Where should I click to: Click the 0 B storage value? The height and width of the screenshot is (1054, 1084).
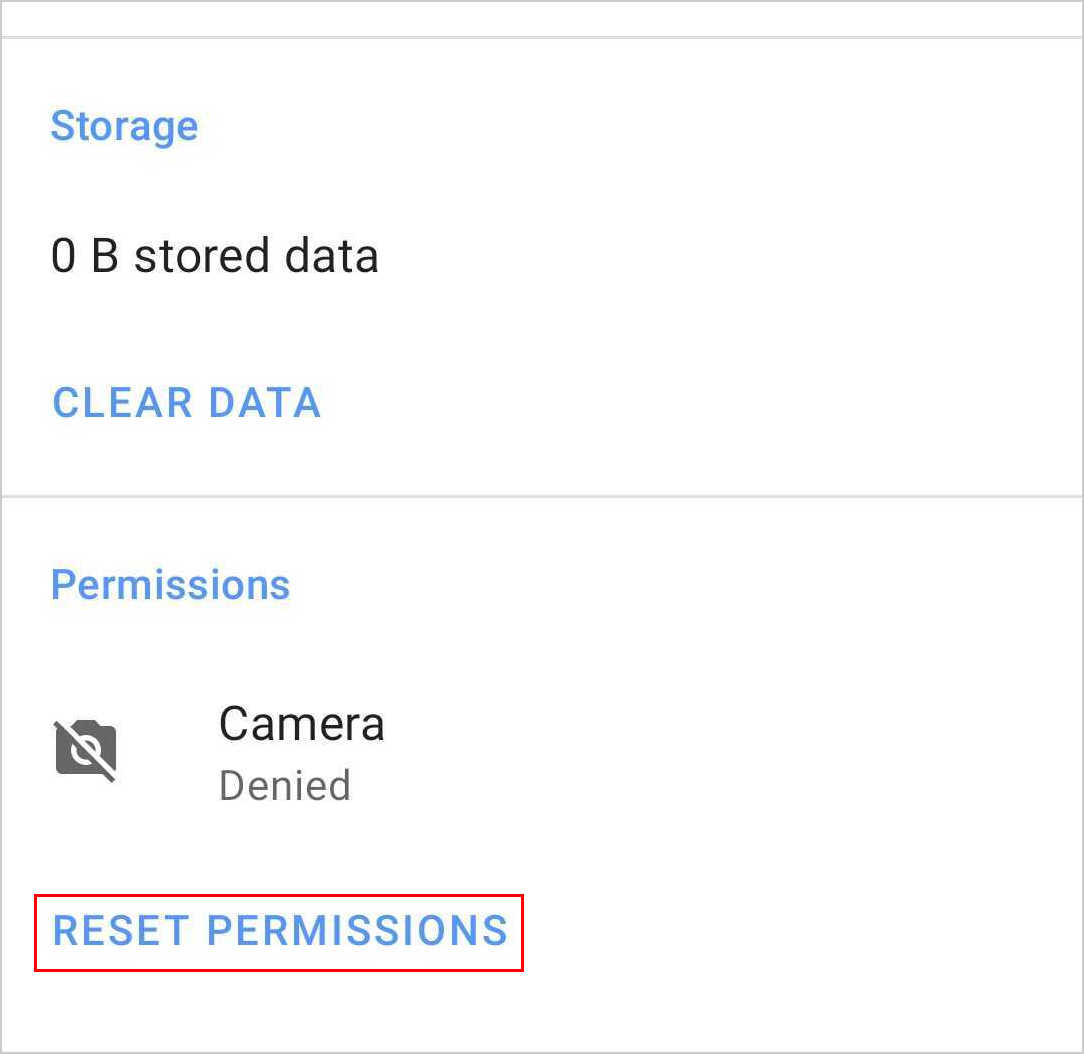tap(84, 256)
